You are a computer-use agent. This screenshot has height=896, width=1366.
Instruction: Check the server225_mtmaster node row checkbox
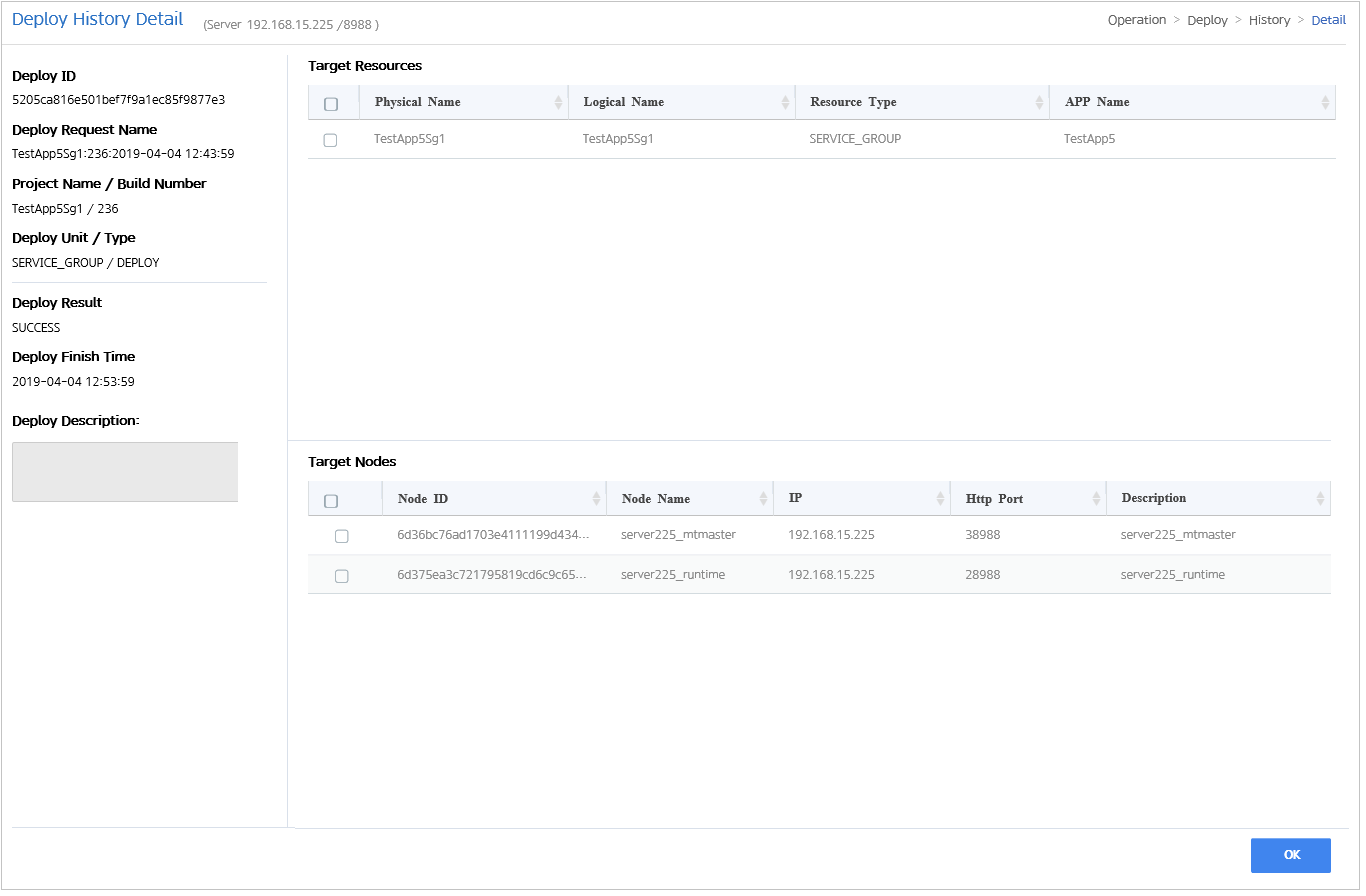[341, 536]
